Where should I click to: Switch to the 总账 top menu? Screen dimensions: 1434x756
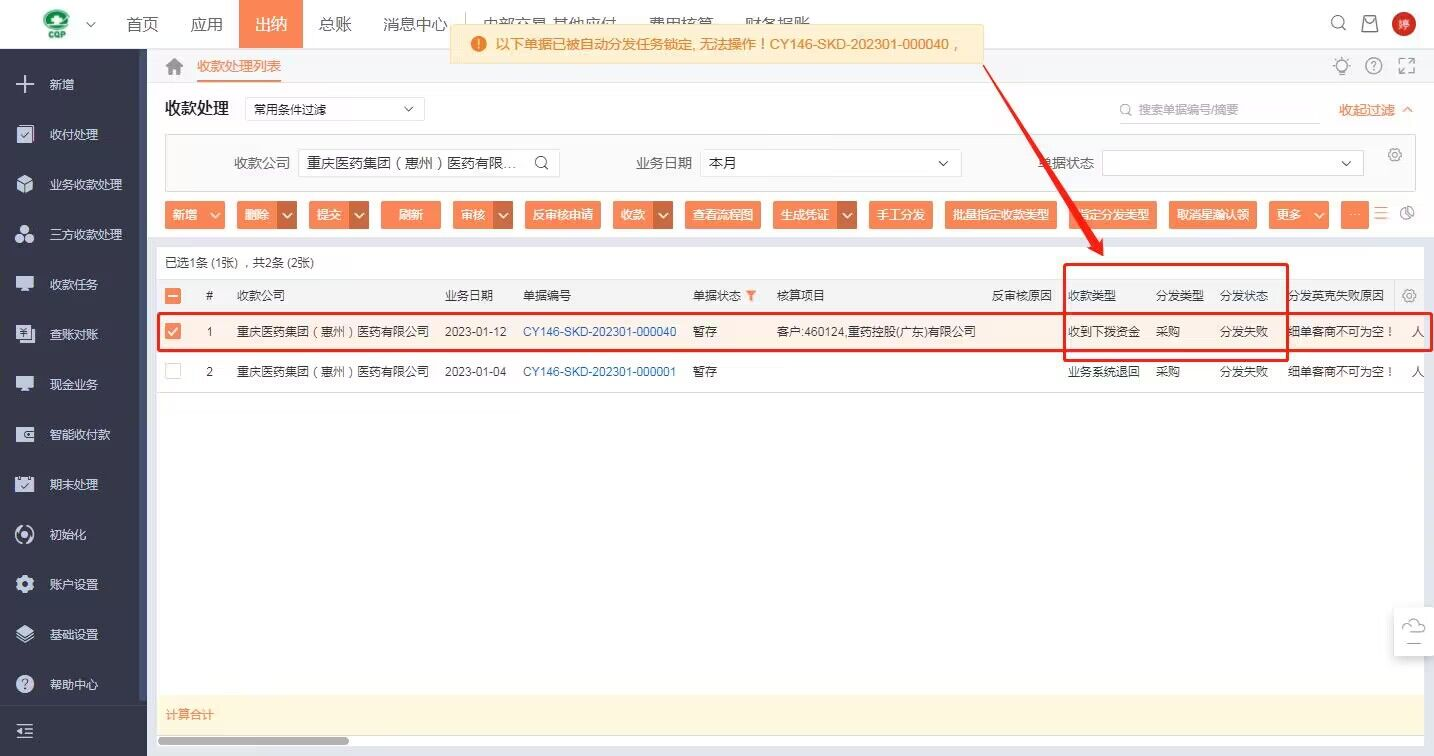[335, 24]
